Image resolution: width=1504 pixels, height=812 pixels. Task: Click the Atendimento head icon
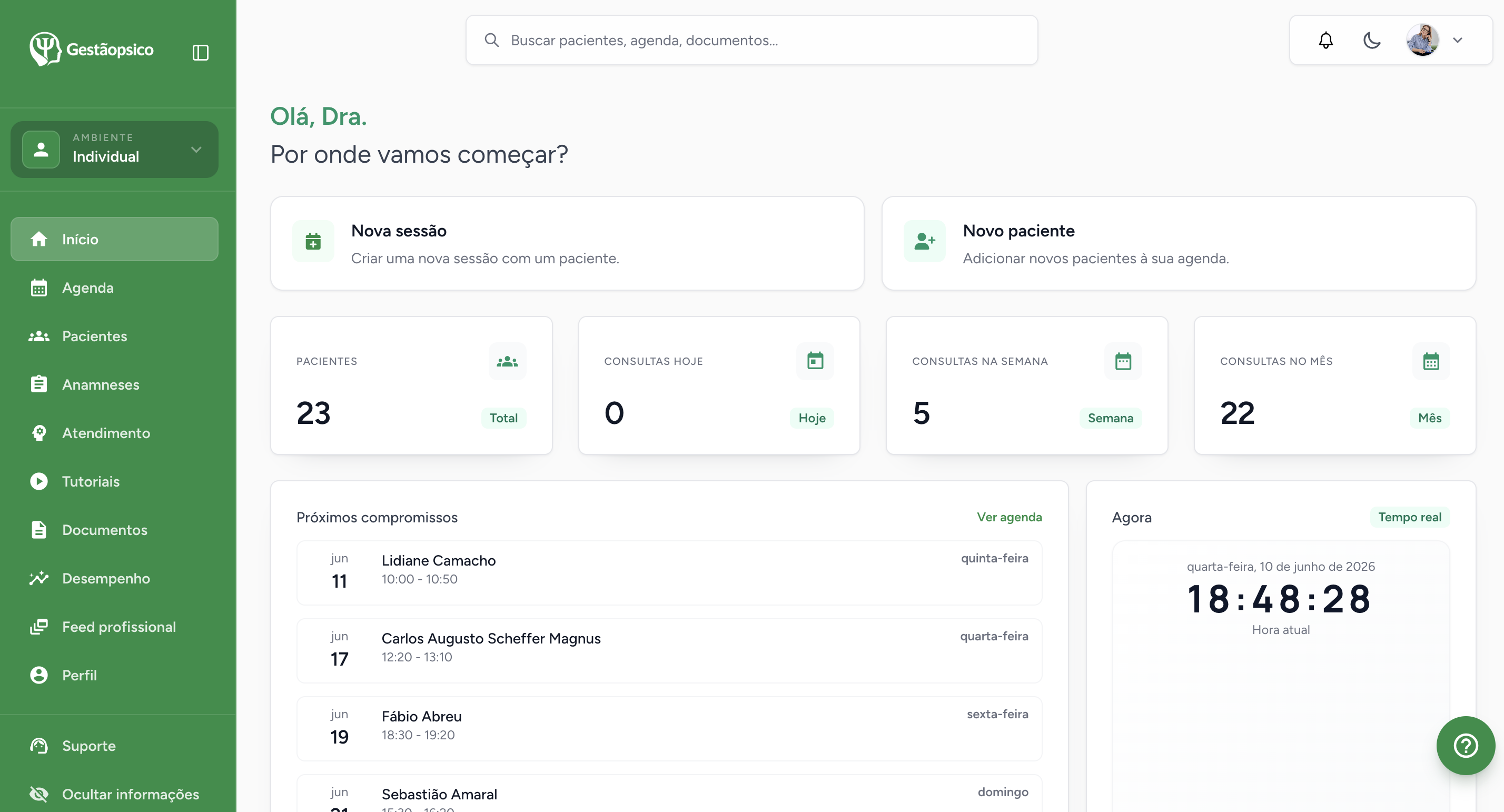click(x=39, y=433)
